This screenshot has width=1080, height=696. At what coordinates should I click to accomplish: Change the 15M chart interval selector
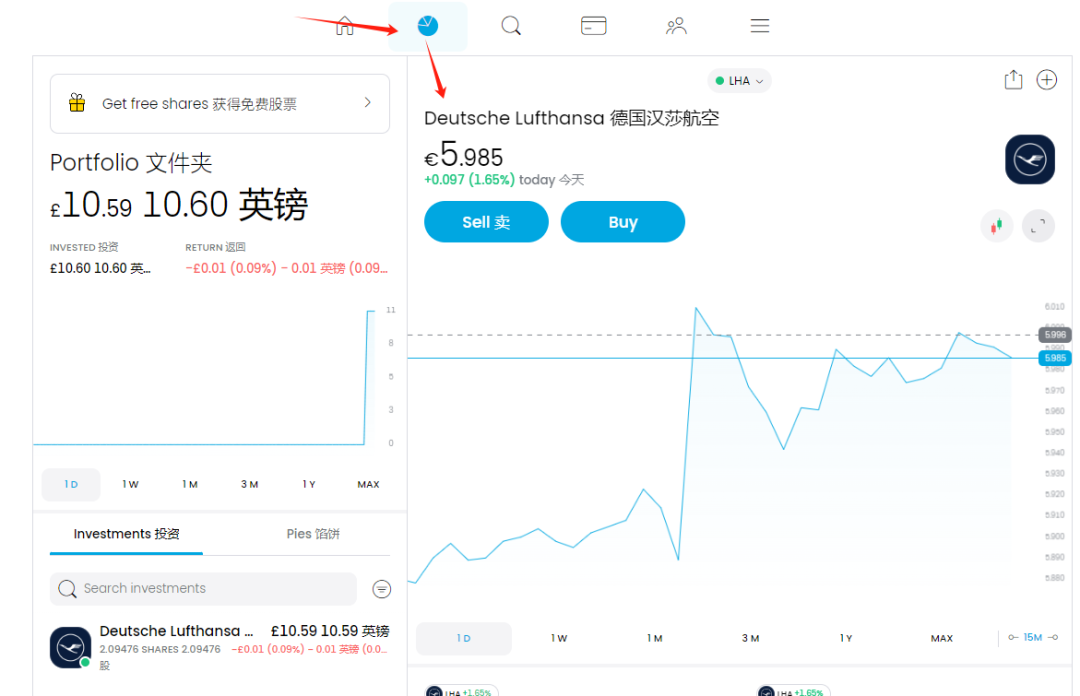1033,637
